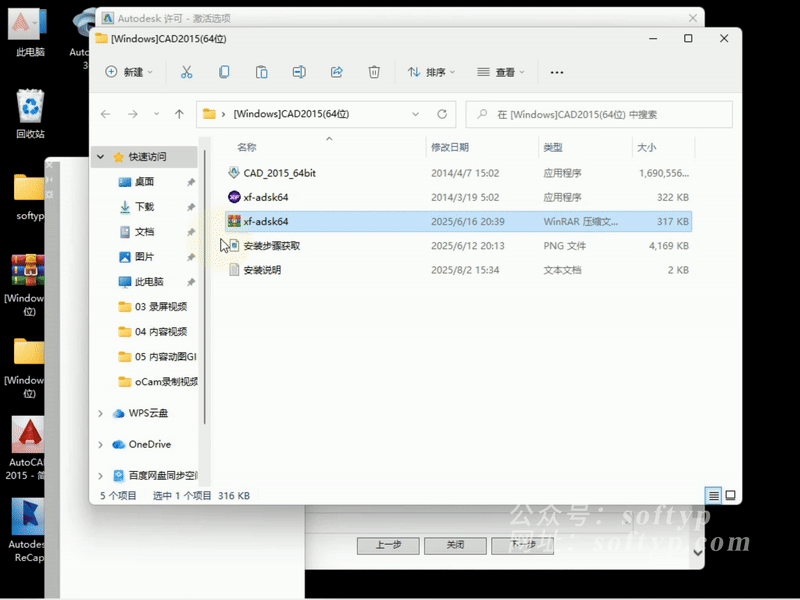Select Autodesk ReCap desktop shortcut
Viewport: 800px width, 600px height.
[x=27, y=531]
